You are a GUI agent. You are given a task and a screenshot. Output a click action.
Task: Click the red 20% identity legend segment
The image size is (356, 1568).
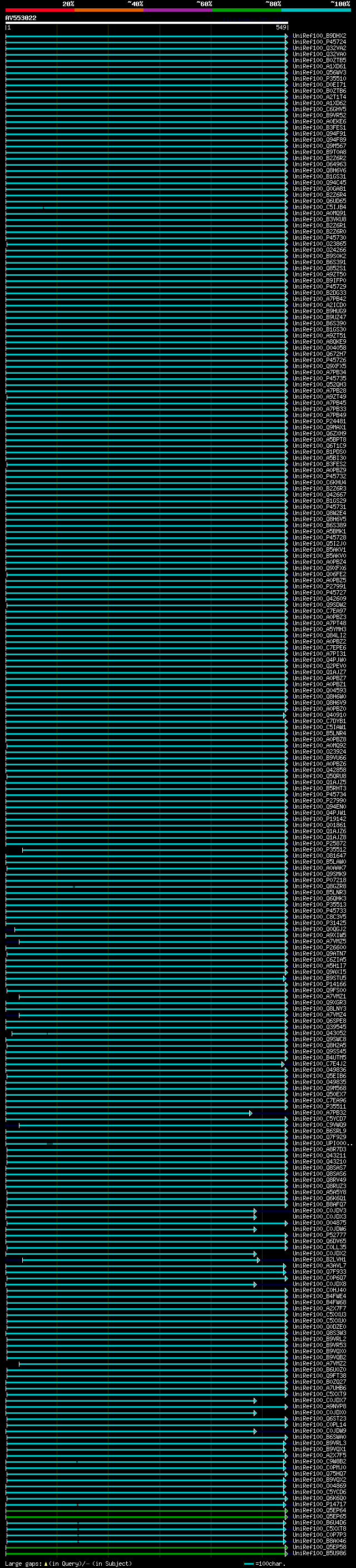[40, 10]
